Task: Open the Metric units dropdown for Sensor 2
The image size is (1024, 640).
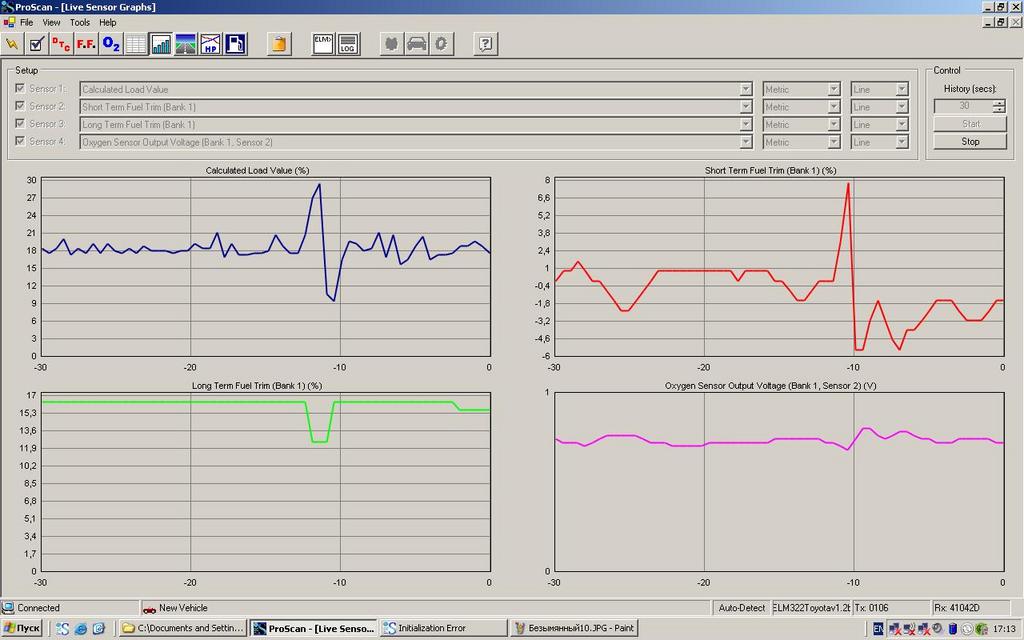Action: coord(833,107)
